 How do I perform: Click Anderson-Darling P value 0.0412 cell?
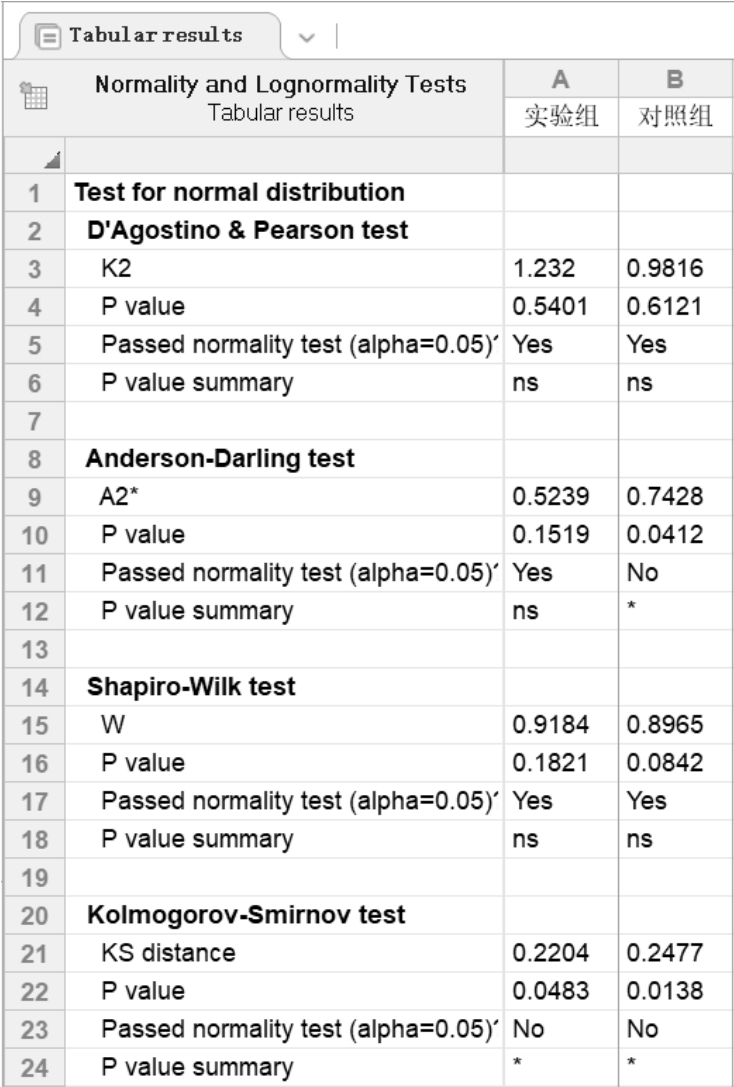[675, 534]
